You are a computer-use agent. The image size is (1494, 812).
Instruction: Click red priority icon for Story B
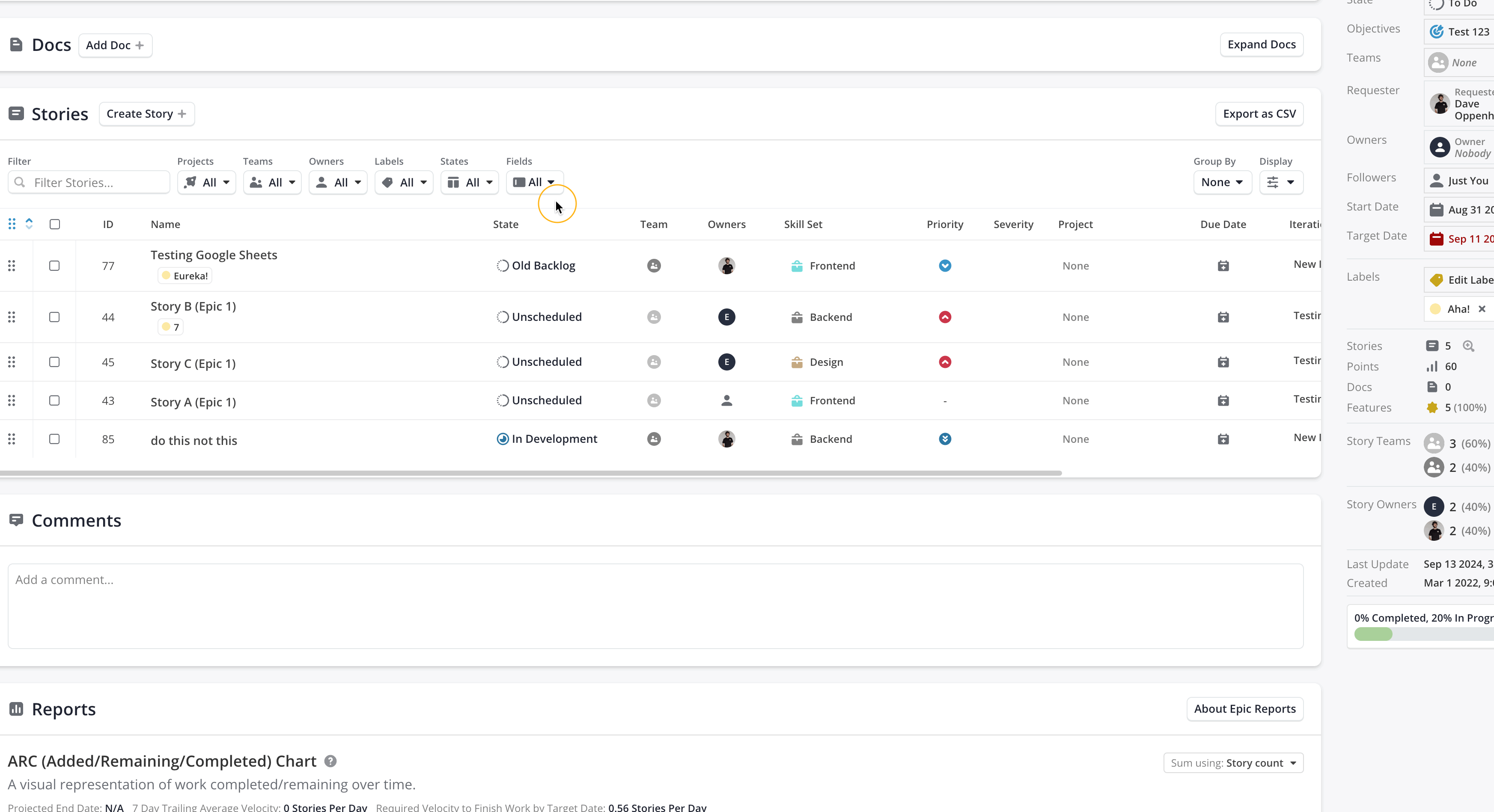[x=945, y=317]
